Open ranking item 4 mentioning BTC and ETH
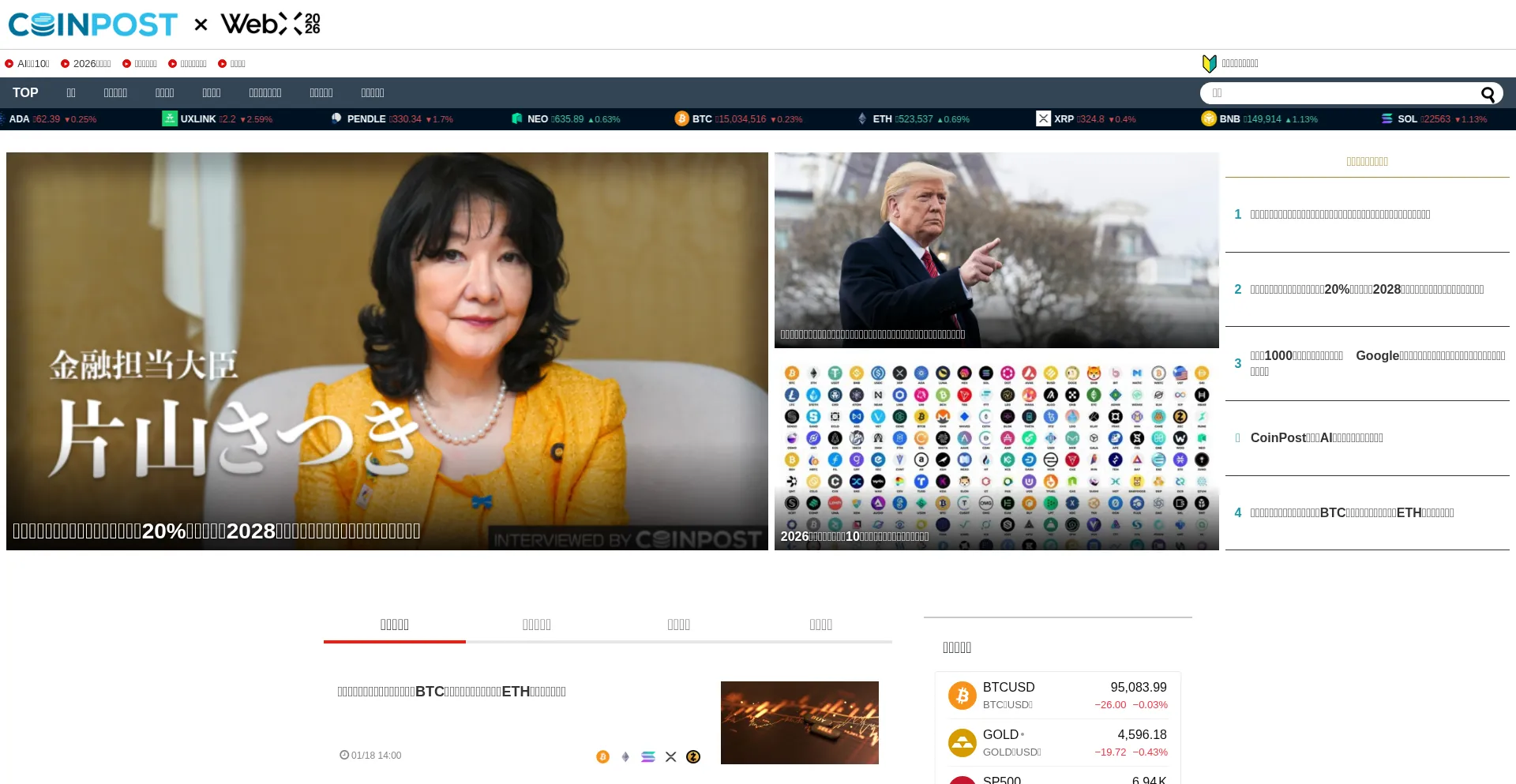Screen dimensions: 1516x784 click(x=1352, y=513)
